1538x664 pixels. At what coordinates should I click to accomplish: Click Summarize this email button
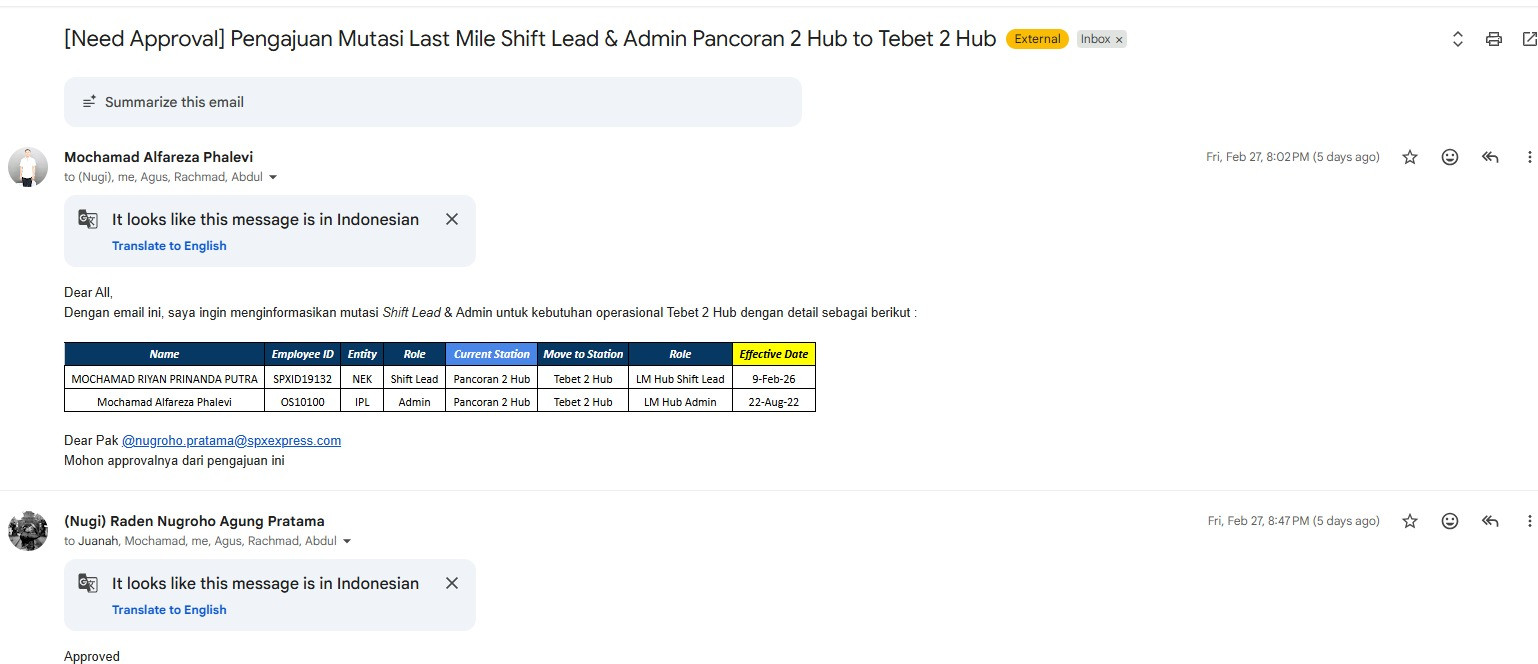coord(174,102)
